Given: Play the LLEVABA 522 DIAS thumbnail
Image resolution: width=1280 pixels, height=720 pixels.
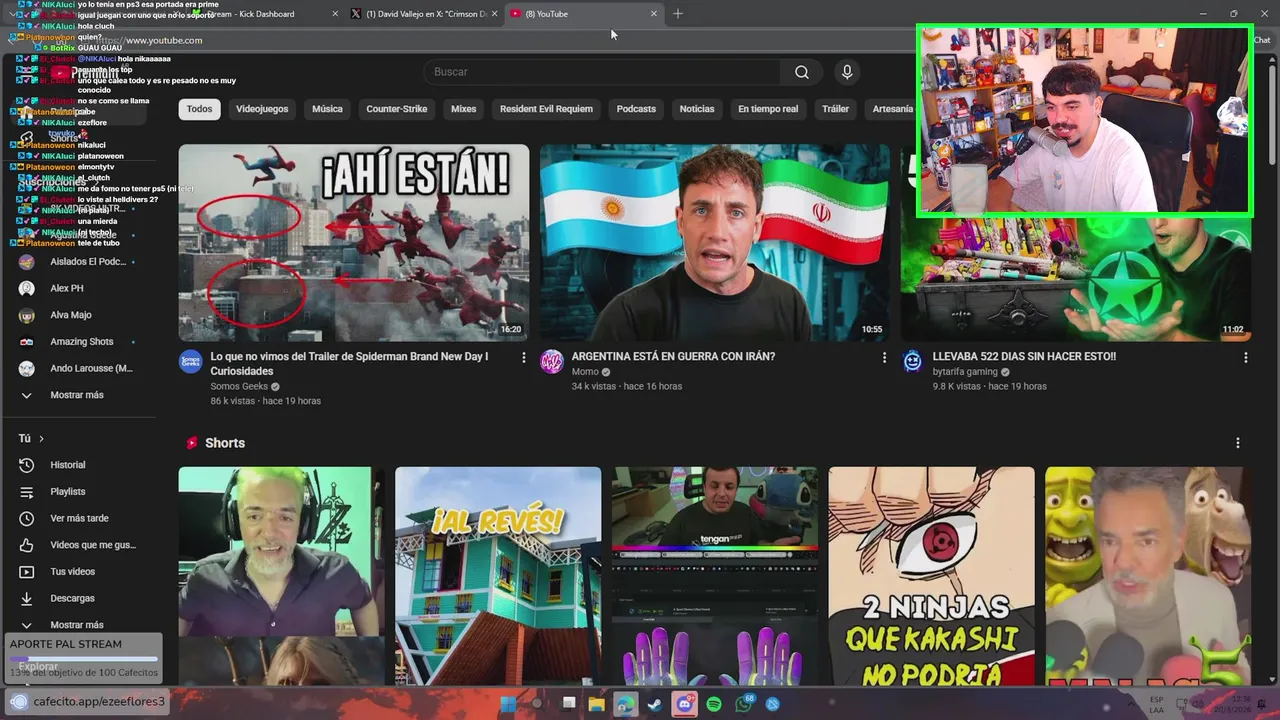Looking at the screenshot, I should point(1076,278).
